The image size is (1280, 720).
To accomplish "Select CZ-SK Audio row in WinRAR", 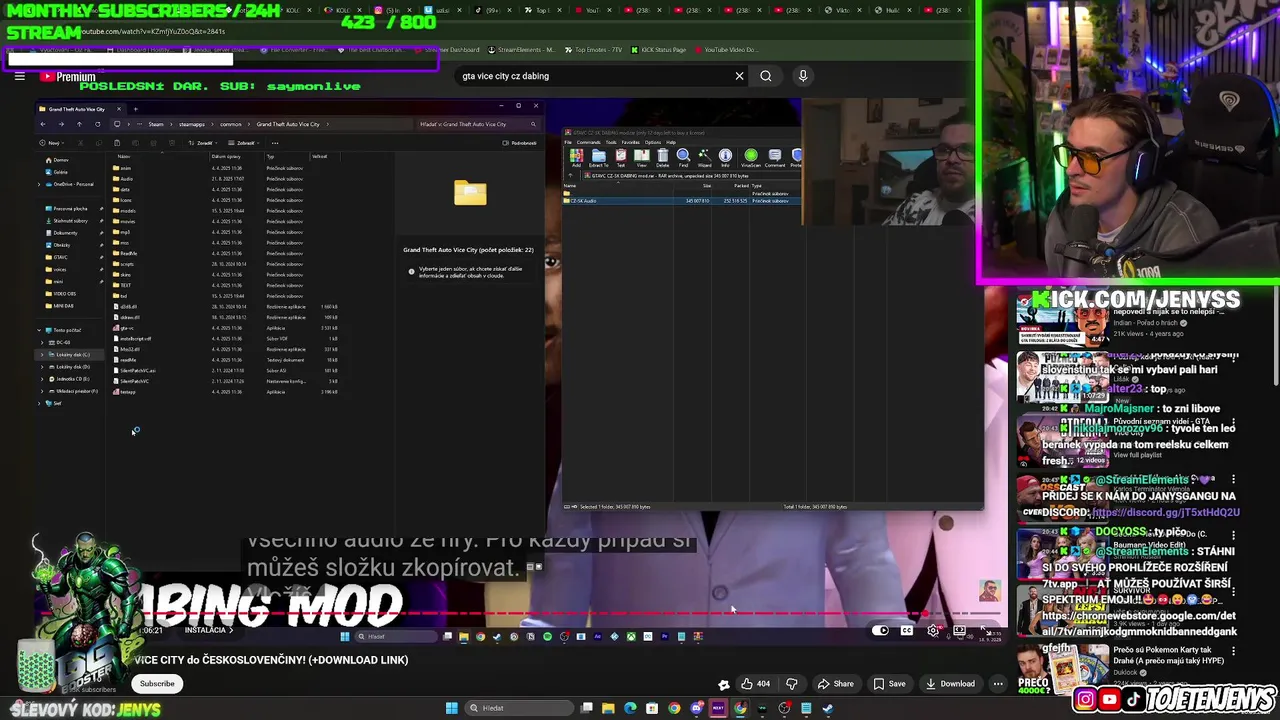I will click(682, 201).
